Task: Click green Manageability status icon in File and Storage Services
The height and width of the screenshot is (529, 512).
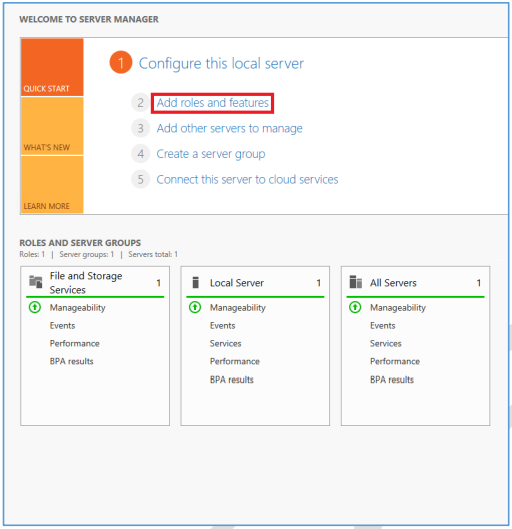Action: 35,307
